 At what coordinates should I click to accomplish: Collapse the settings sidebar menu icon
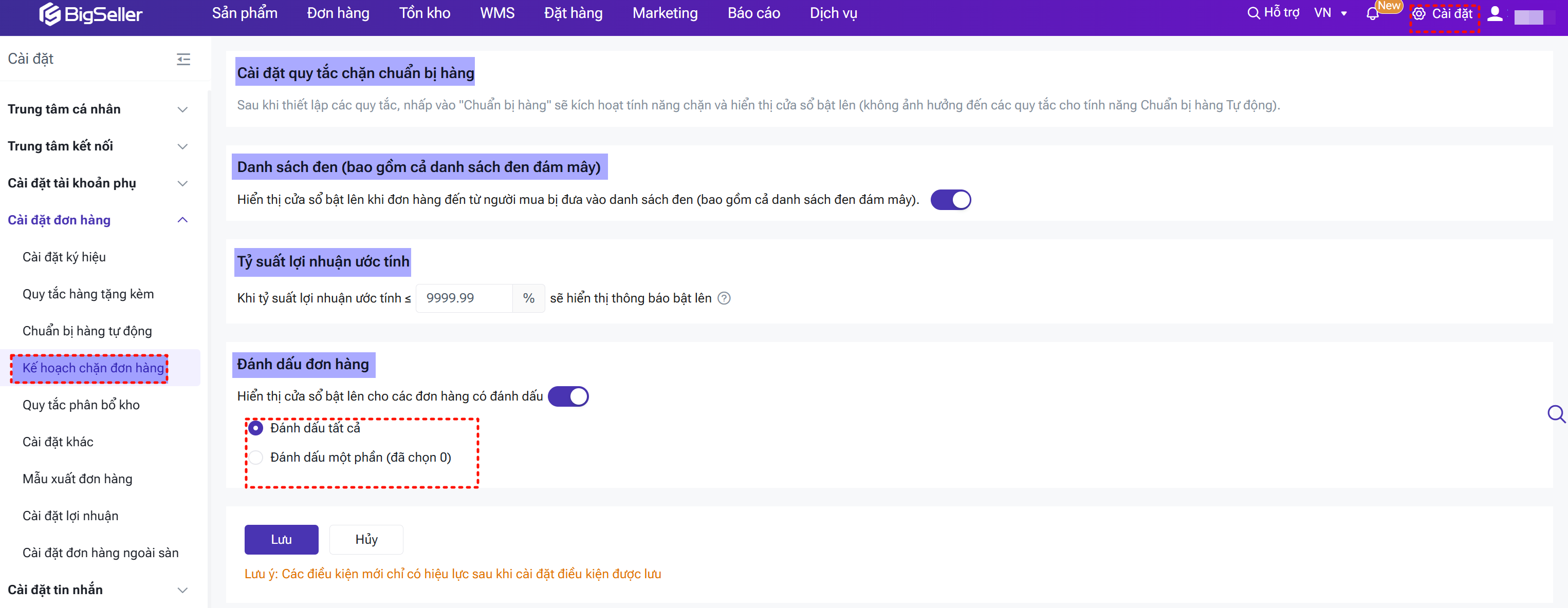point(183,59)
